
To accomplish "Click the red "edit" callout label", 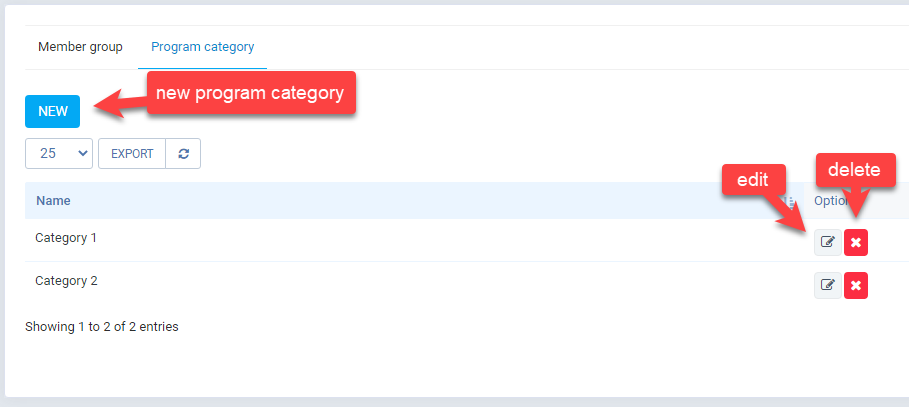I will pyautogui.click(x=752, y=179).
